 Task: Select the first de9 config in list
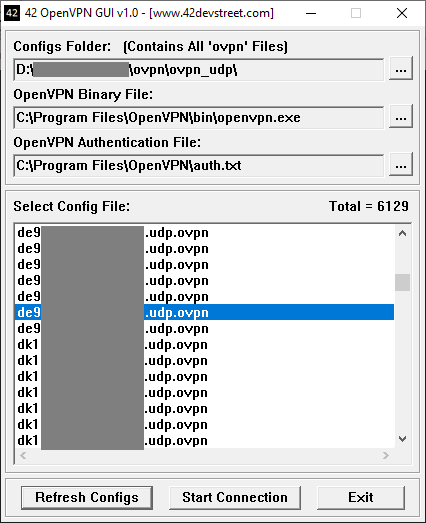pos(204,232)
